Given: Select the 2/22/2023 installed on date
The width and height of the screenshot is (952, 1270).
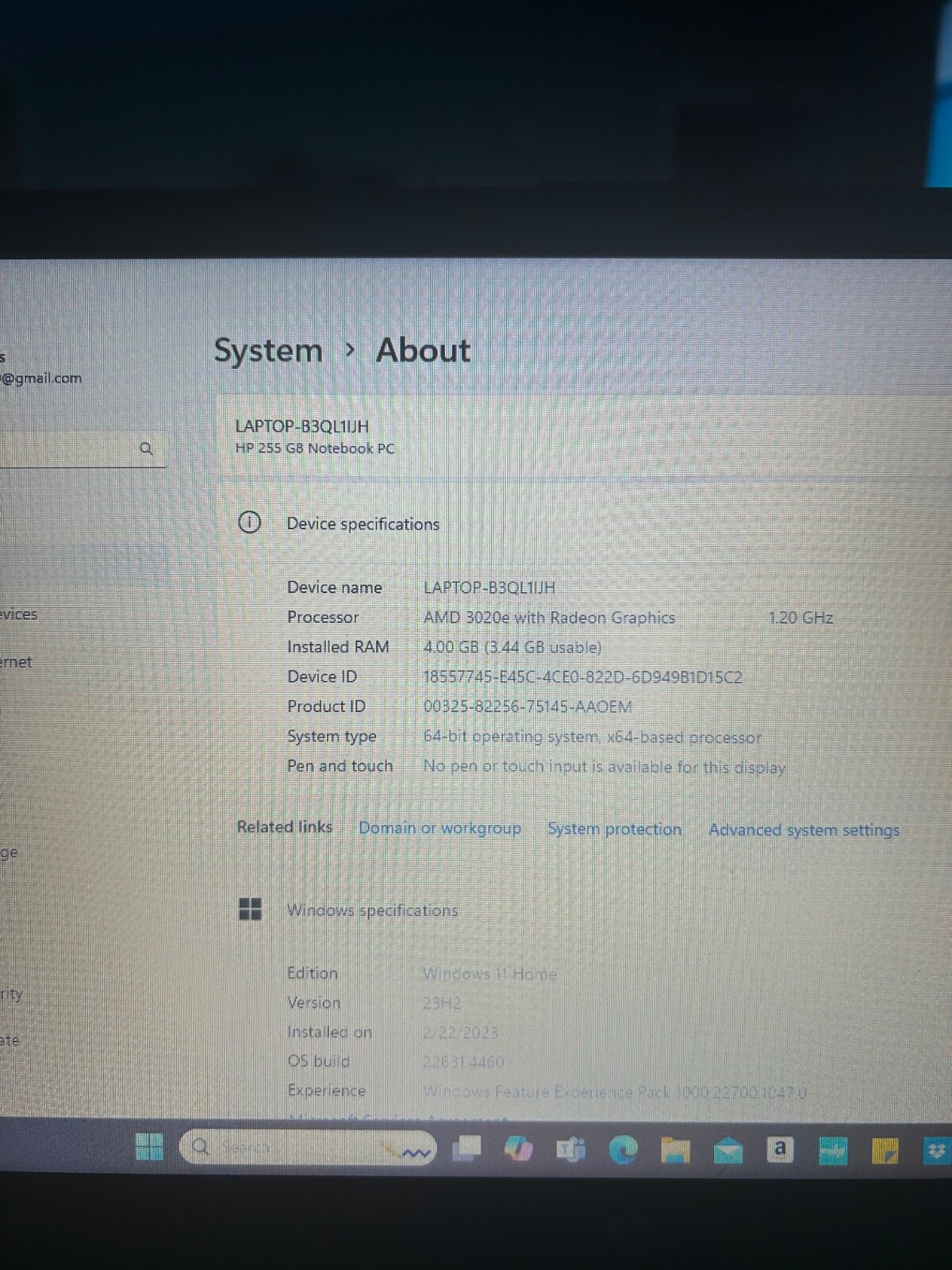Looking at the screenshot, I should (460, 1032).
